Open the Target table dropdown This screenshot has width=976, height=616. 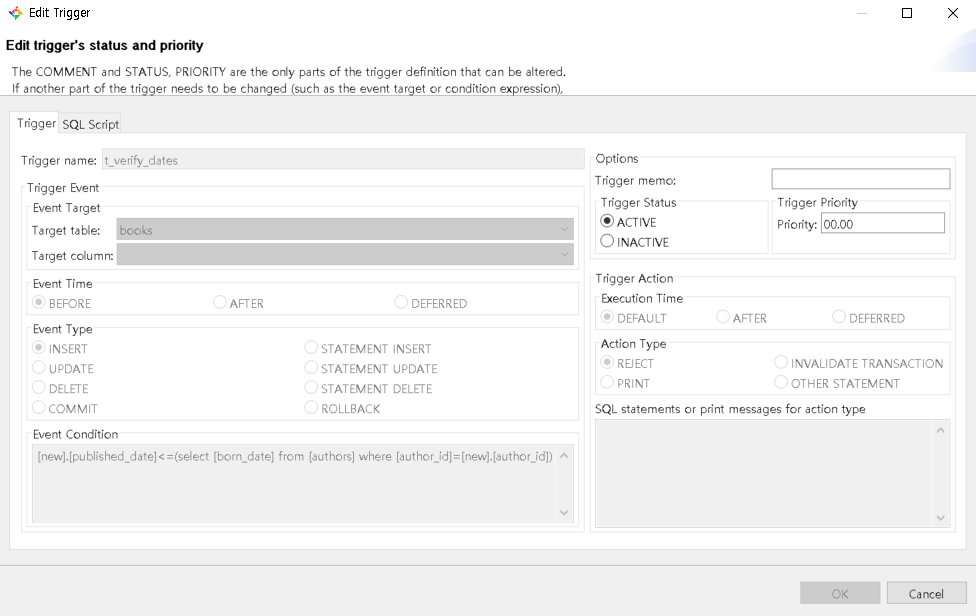click(x=345, y=230)
